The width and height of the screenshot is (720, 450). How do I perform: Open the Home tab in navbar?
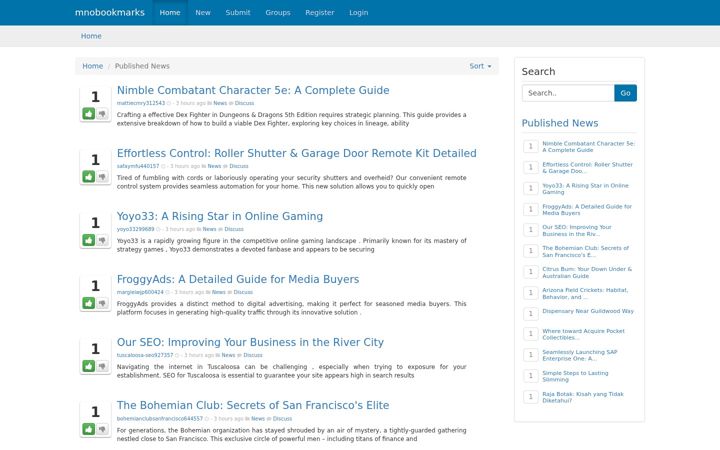click(x=170, y=12)
